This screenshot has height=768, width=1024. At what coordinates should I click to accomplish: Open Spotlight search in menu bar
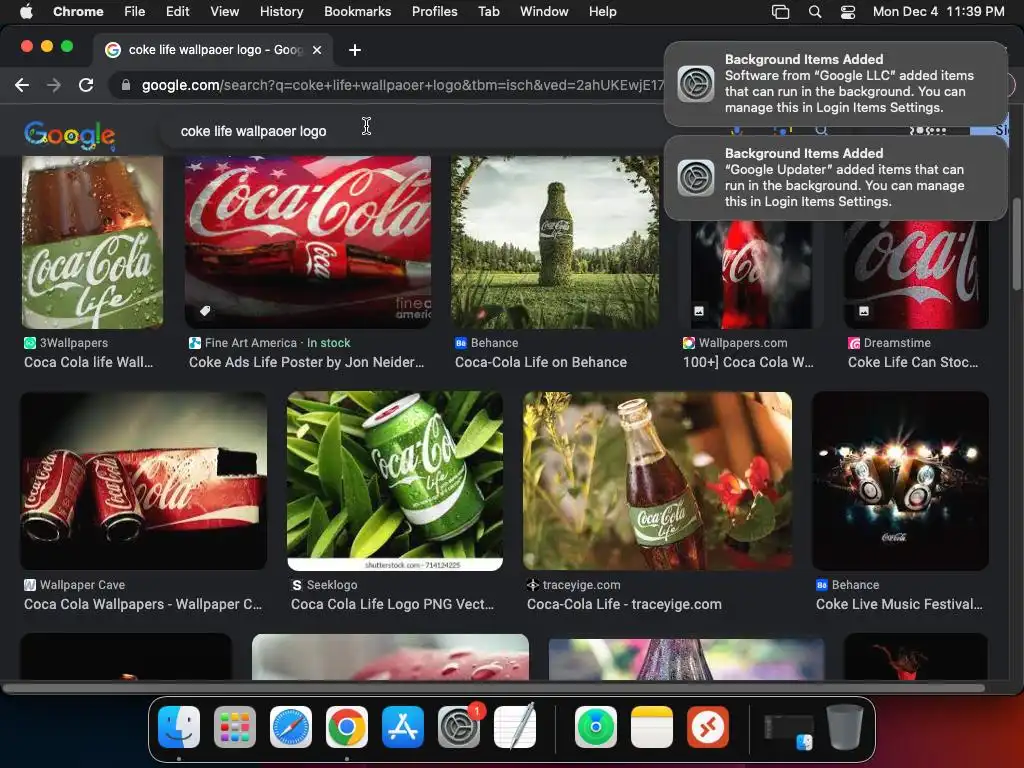tap(814, 11)
